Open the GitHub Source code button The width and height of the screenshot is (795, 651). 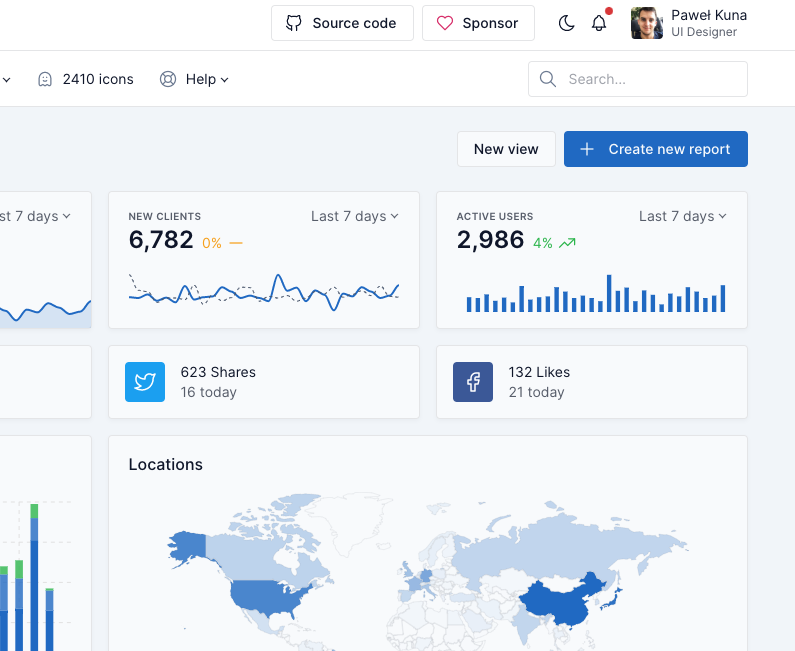(342, 23)
